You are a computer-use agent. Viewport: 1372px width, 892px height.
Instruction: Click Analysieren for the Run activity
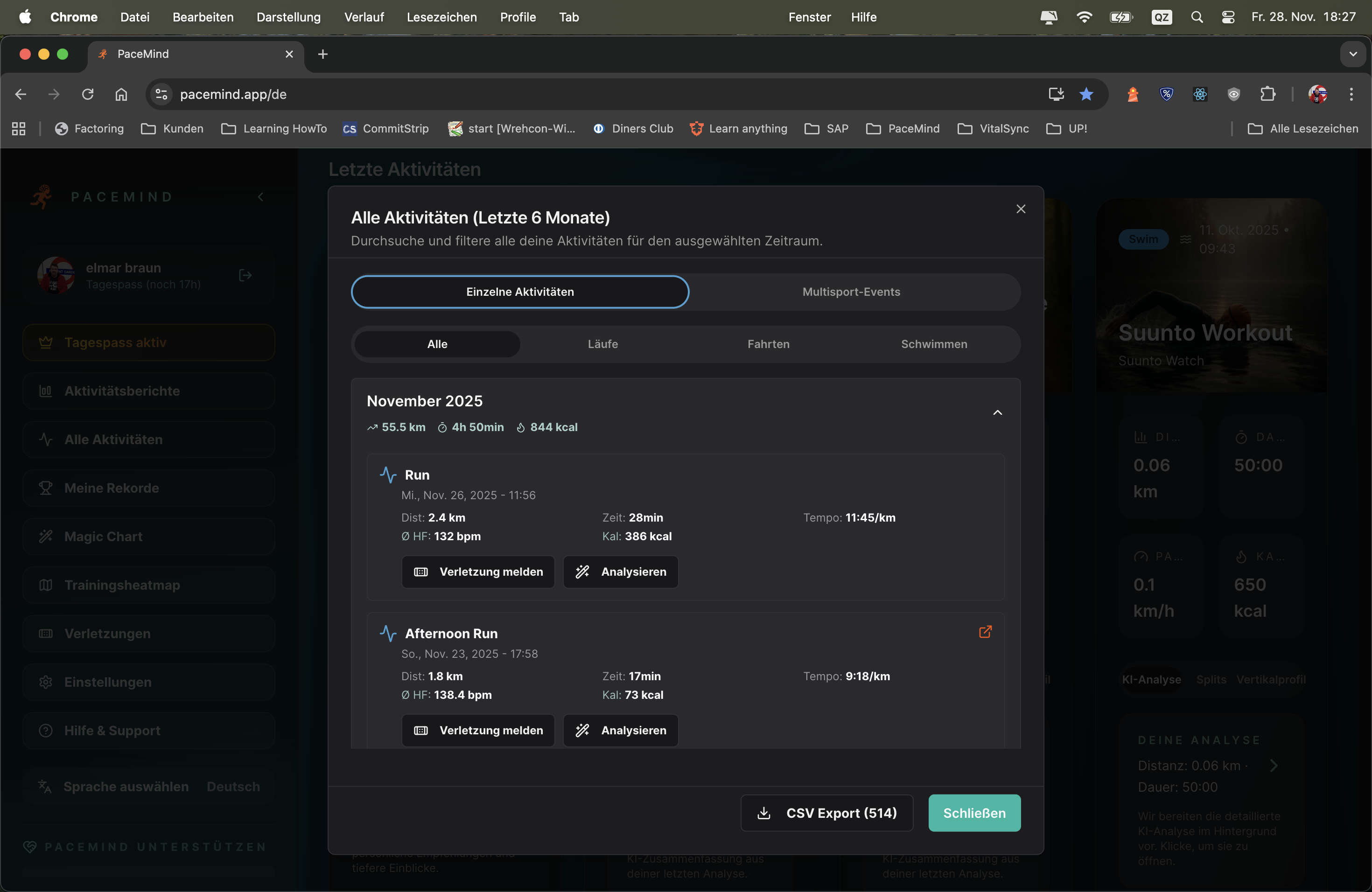(x=620, y=571)
